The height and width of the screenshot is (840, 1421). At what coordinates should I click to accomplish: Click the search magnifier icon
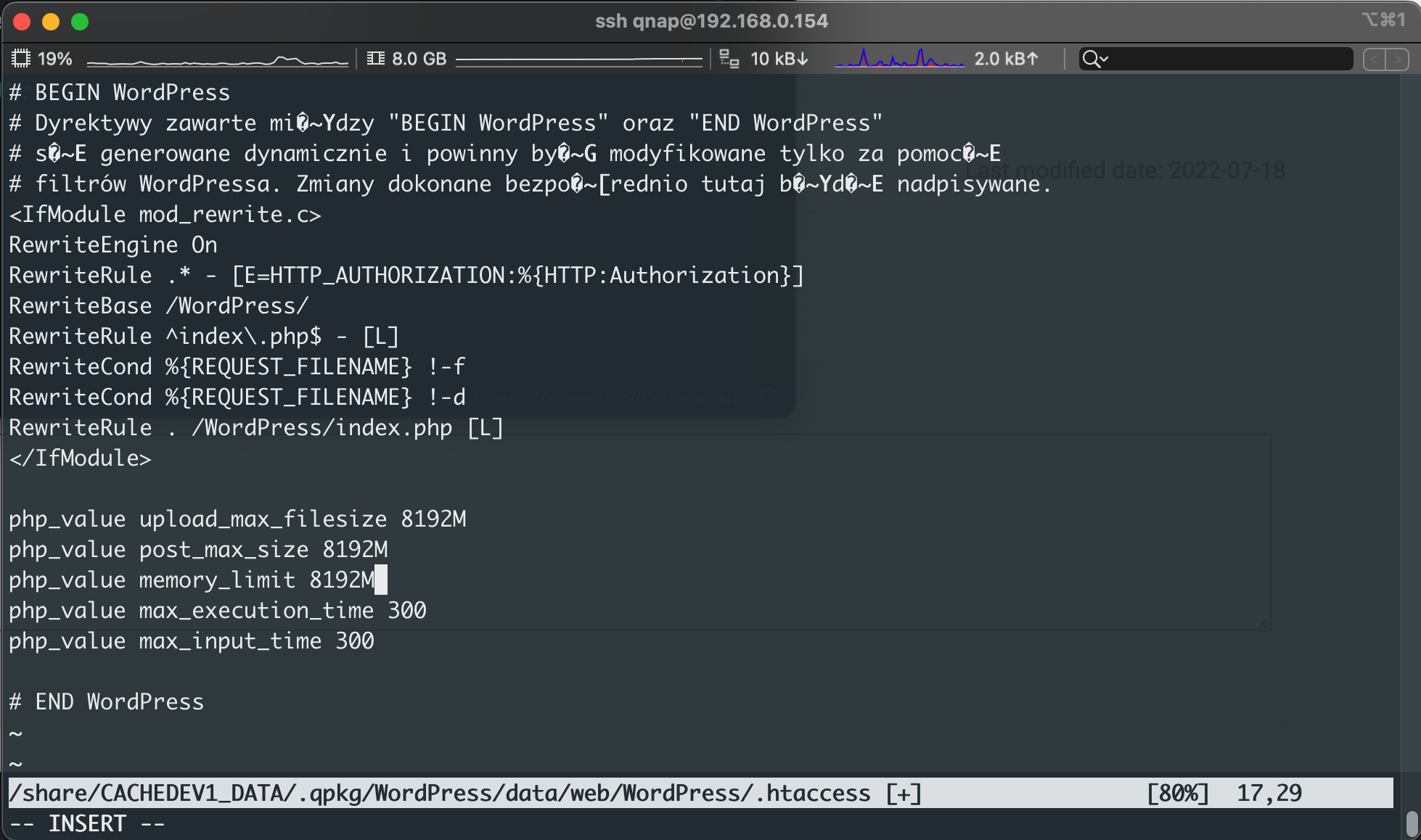(1089, 59)
